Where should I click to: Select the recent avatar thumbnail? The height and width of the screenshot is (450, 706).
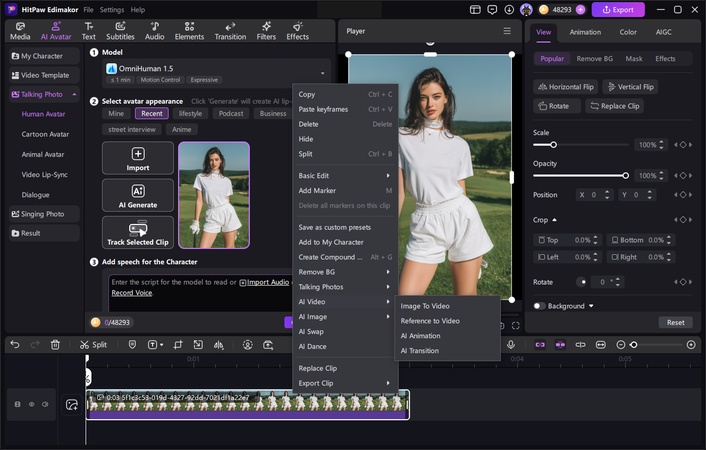[x=214, y=195]
